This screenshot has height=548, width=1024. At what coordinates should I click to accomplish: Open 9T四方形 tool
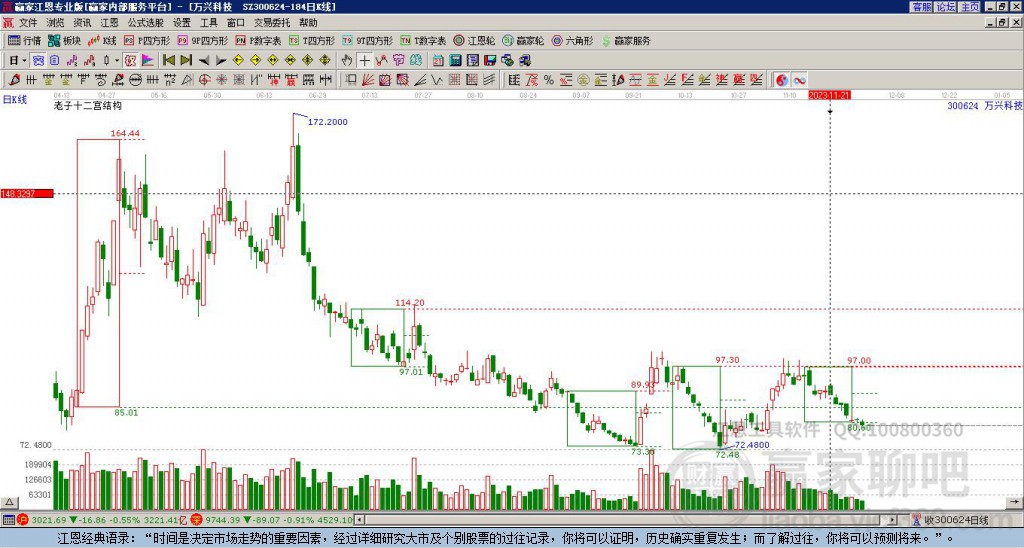(x=368, y=40)
